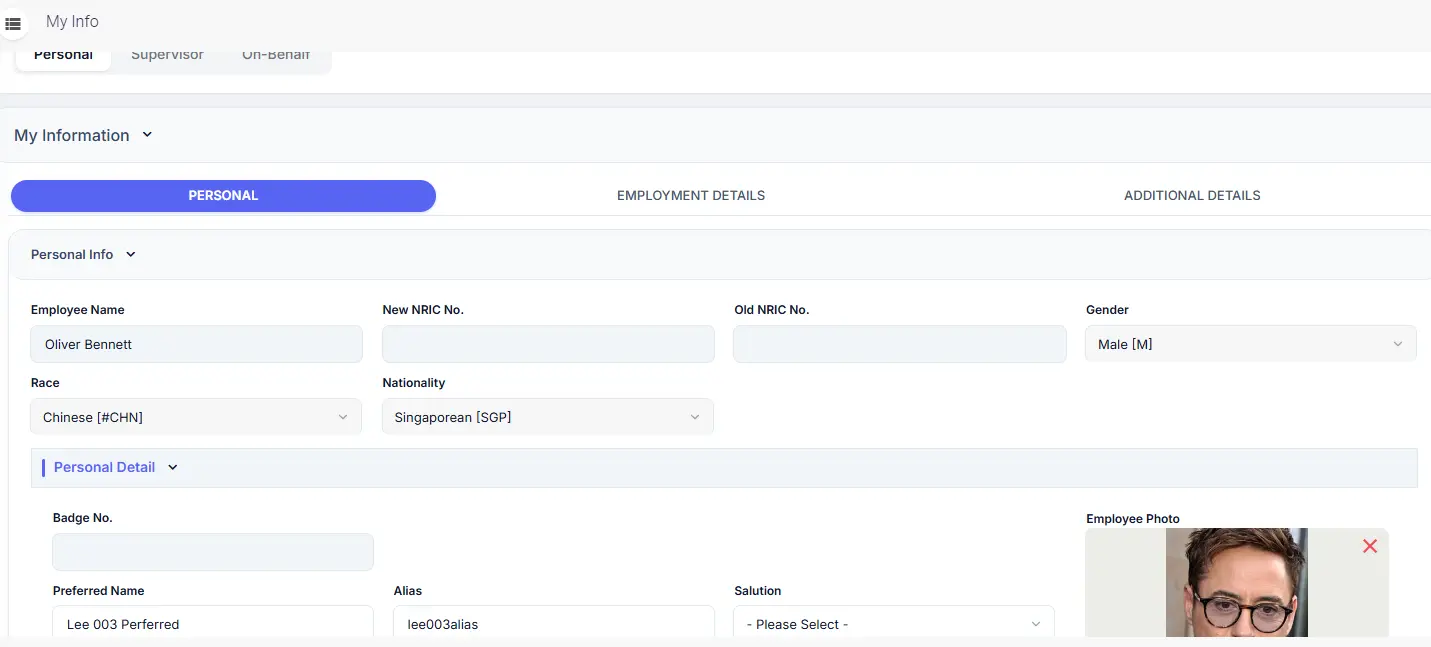
Task: Click the Personal Info heading text
Action: coord(72,254)
